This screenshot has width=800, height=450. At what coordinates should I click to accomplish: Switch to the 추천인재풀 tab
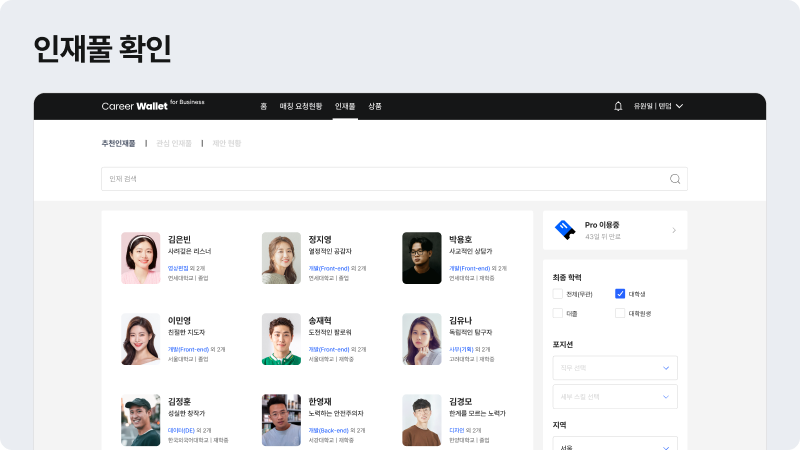coord(118,143)
